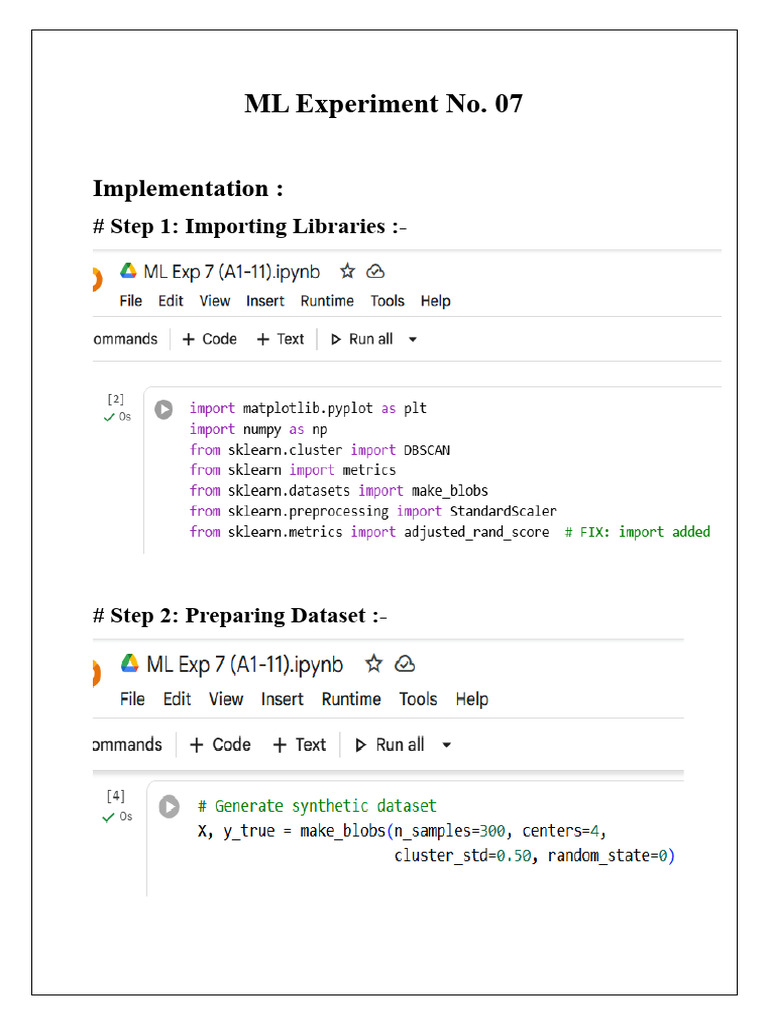Expand Run all dropdown arrow in Step 2
The image size is (768, 1024).
pyautogui.click(x=447, y=745)
